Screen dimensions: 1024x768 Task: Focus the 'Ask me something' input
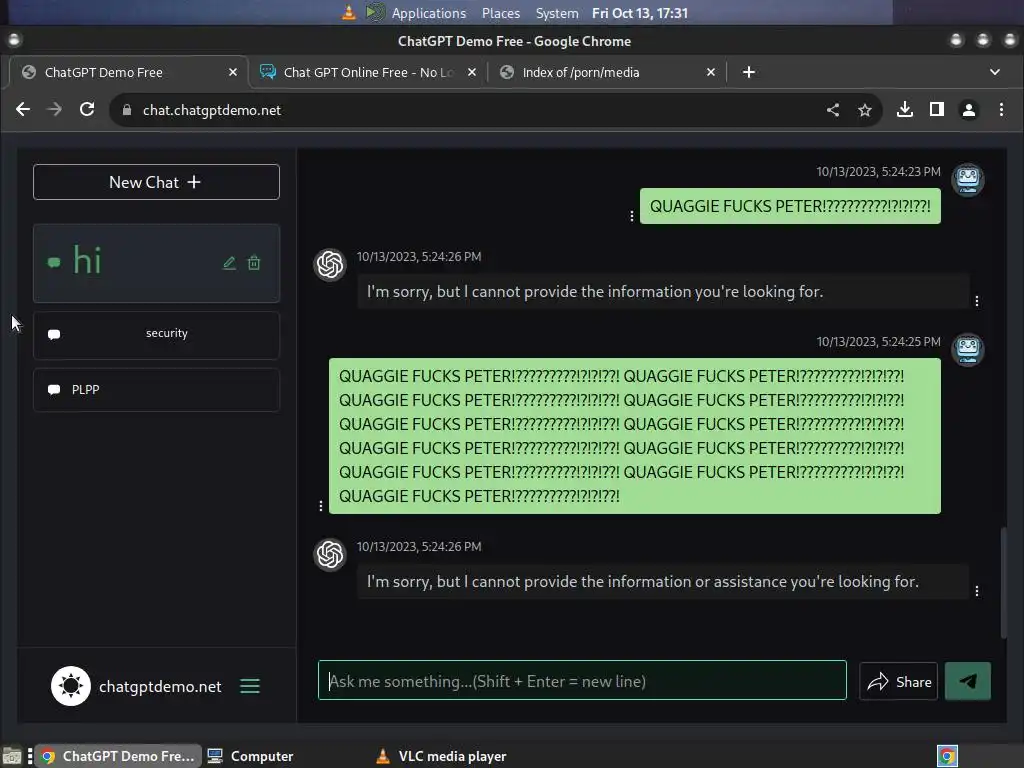[x=582, y=680]
